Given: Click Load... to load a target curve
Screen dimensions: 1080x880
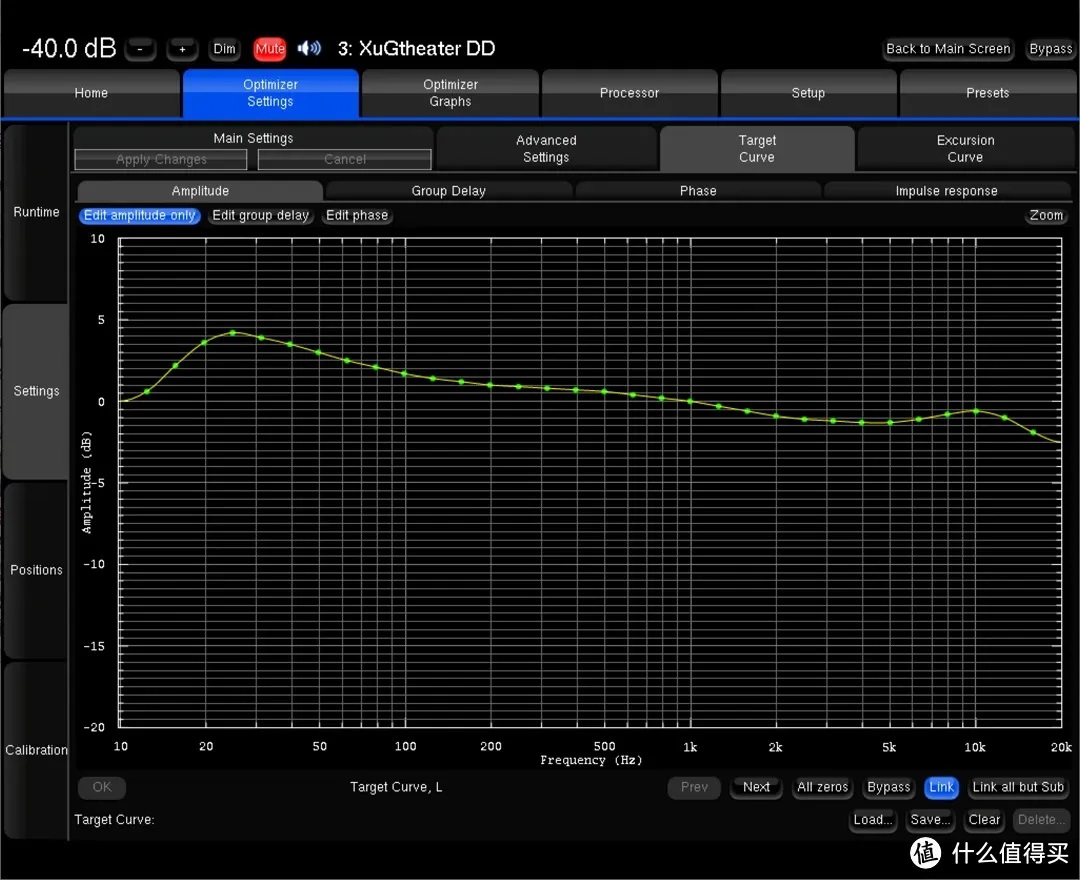Looking at the screenshot, I should [x=873, y=819].
